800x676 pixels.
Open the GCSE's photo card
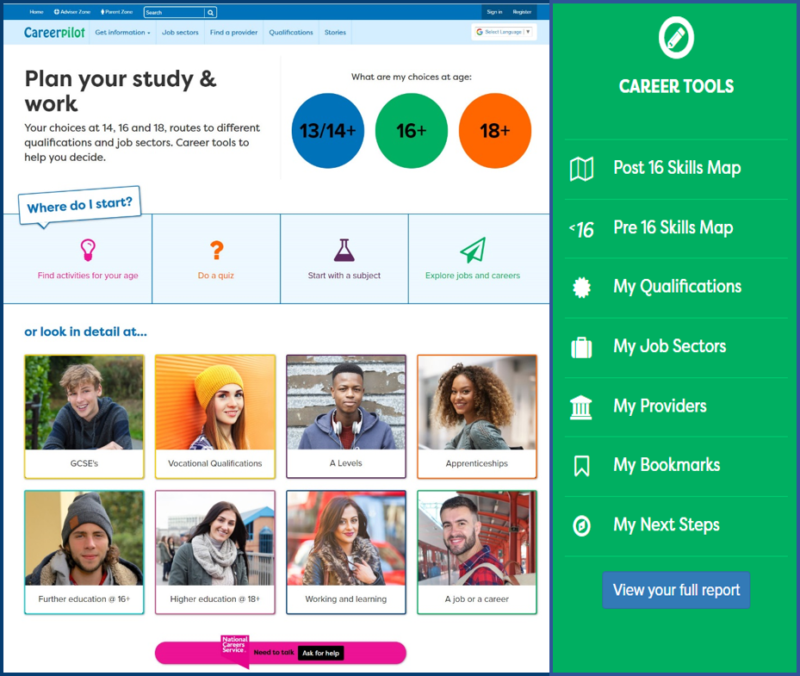point(84,417)
